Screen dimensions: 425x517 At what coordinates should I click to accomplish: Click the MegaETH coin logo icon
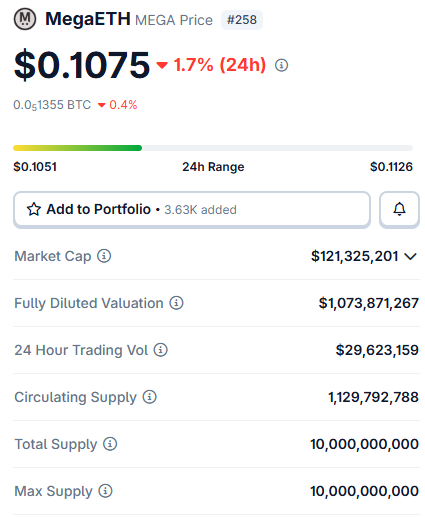25,19
